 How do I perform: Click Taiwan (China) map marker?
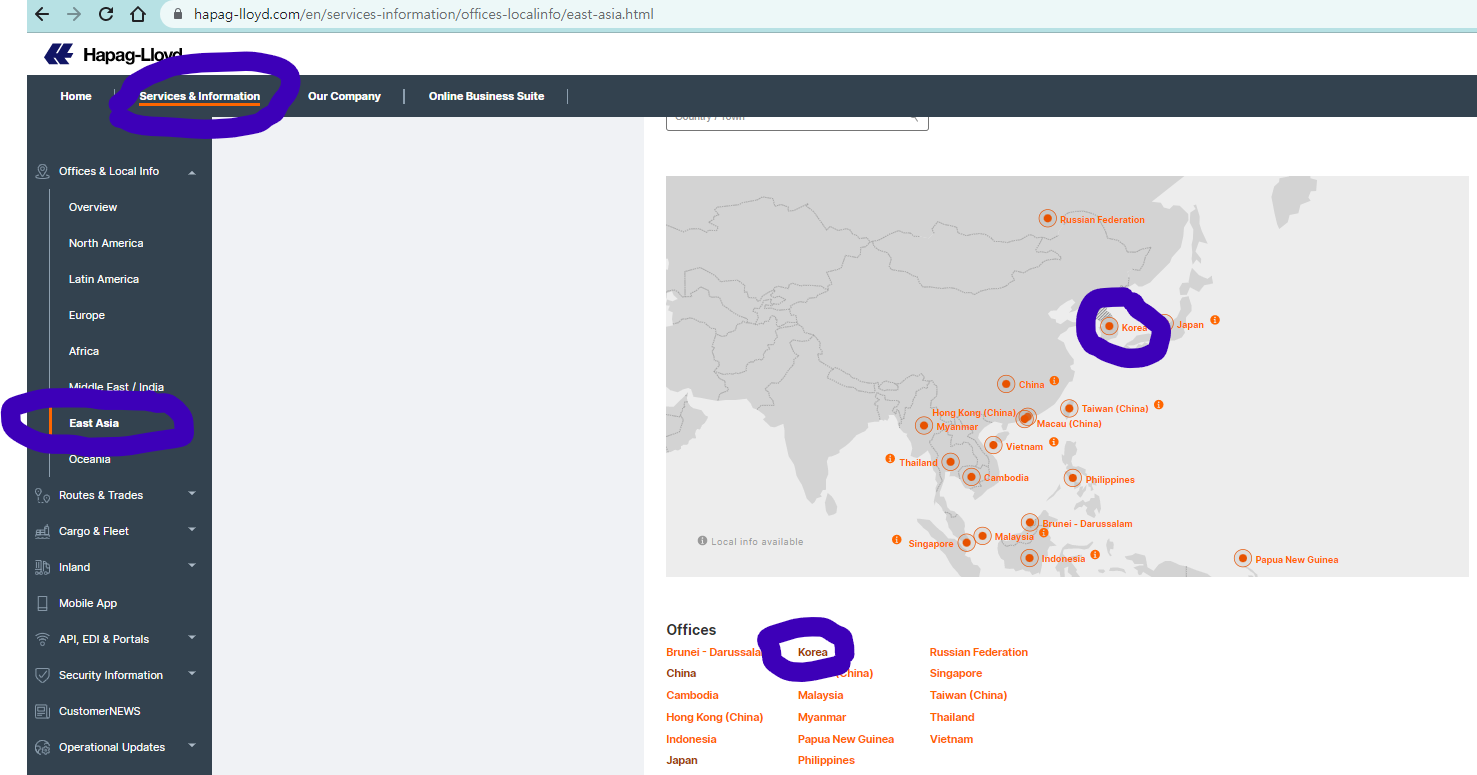pyautogui.click(x=1069, y=408)
